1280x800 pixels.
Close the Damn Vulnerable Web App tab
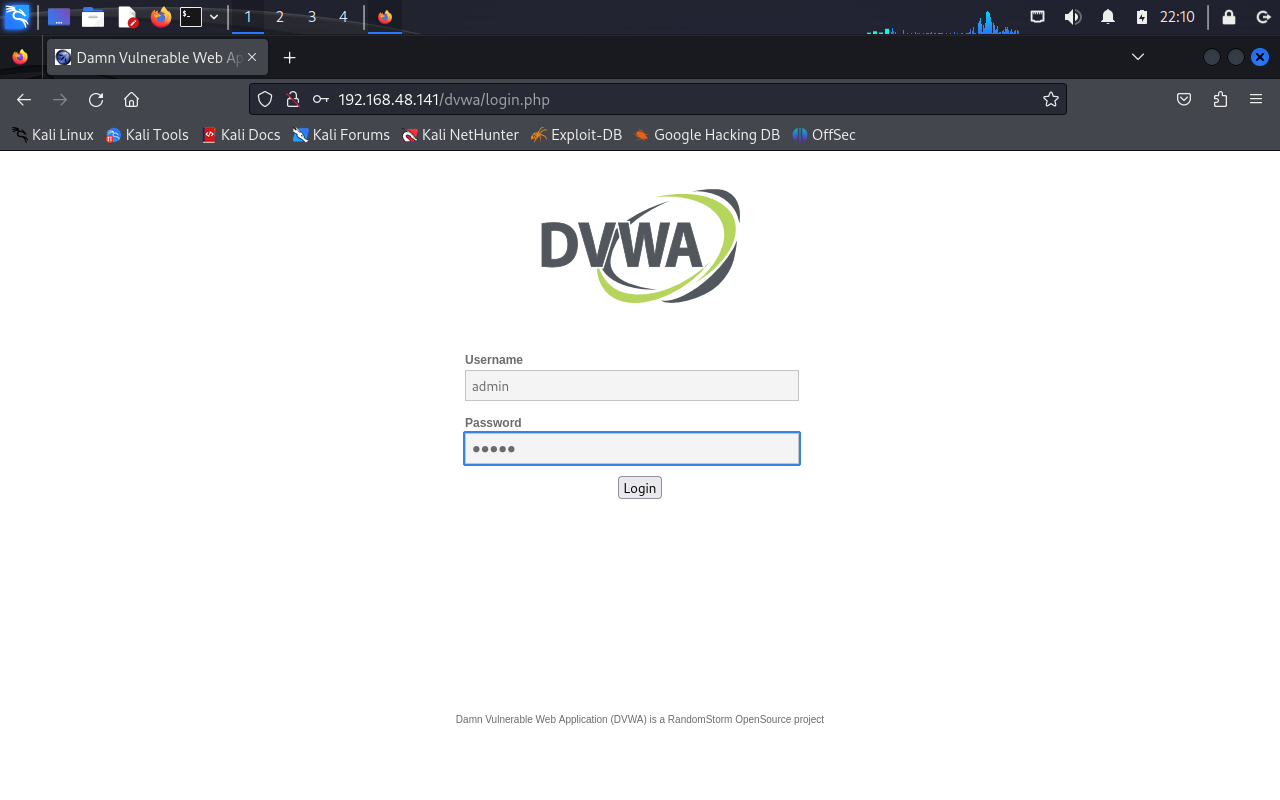(x=252, y=57)
